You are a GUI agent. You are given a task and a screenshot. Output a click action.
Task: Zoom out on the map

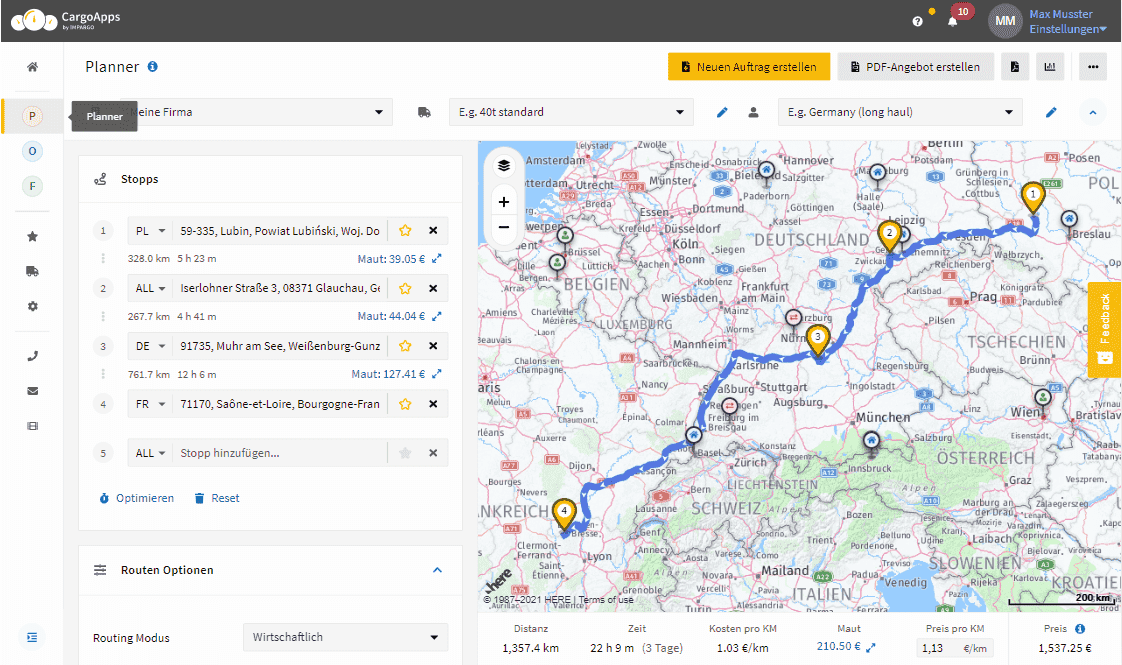pyautogui.click(x=503, y=227)
